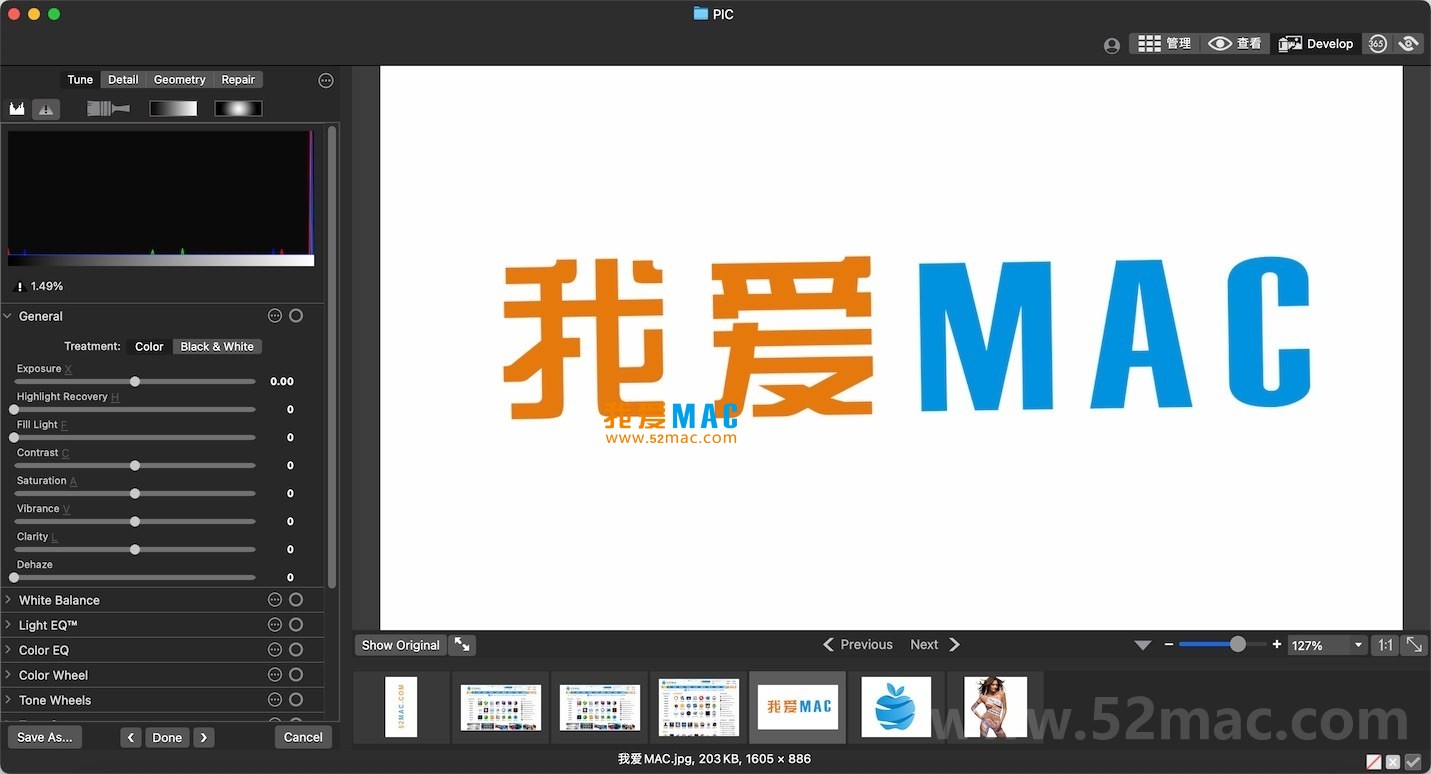Toggle the General section enable circle
The image size is (1431, 774).
296,315
